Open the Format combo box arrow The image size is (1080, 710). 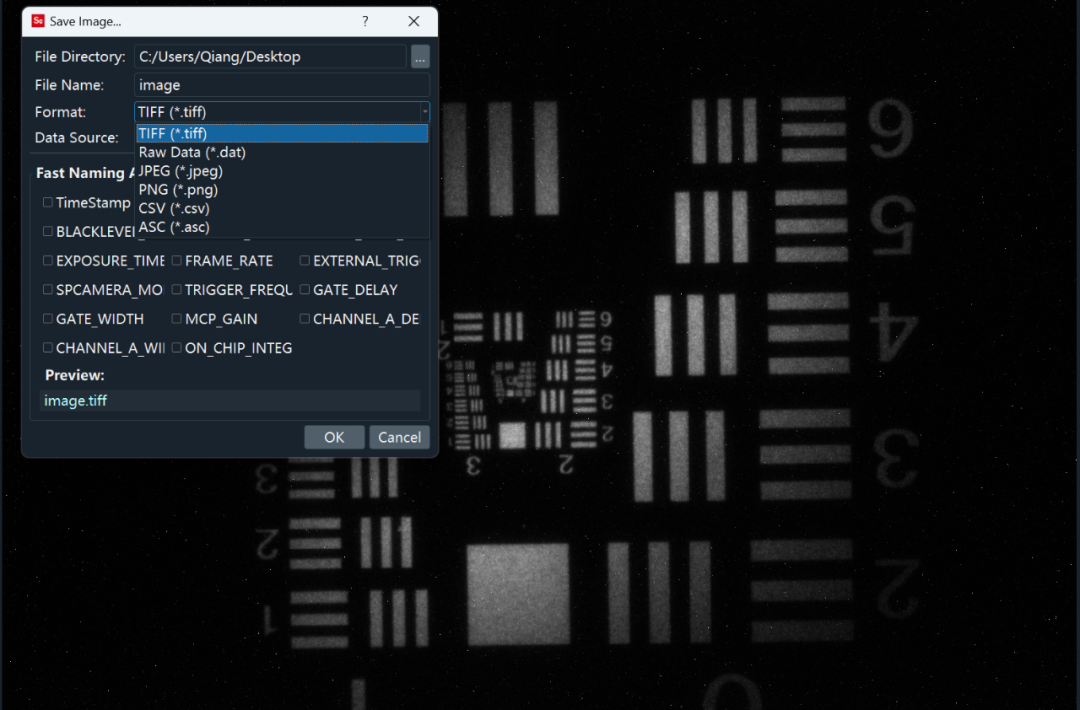pyautogui.click(x=424, y=112)
